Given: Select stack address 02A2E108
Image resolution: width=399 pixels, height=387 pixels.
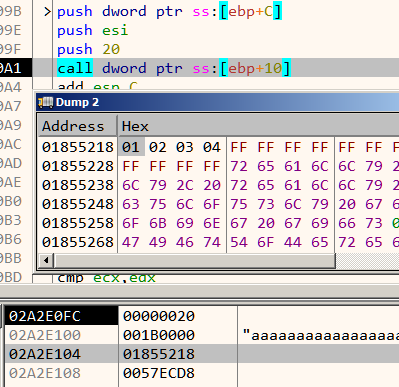Looking at the screenshot, I should (45, 373).
